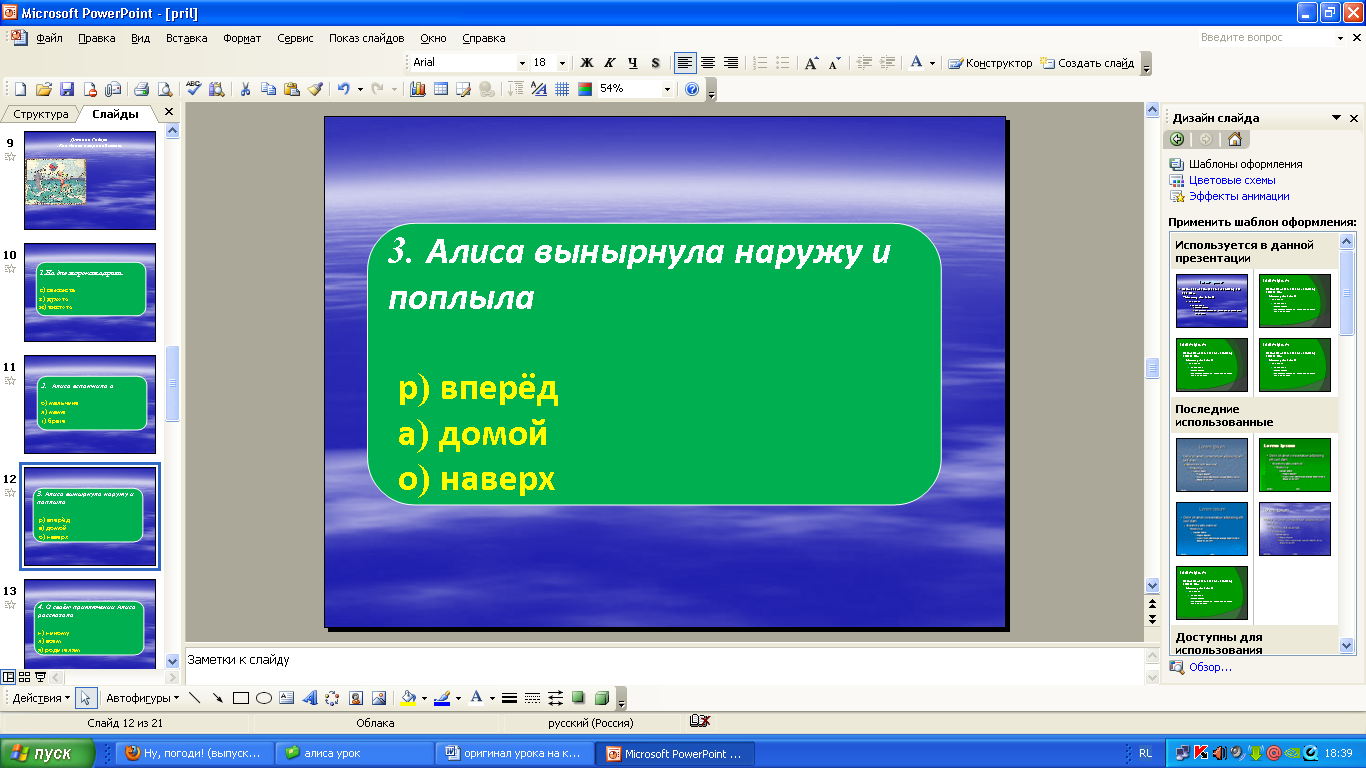This screenshot has width=1366, height=768.
Task: Open font color dropdown in formatting toolbar
Action: coord(932,62)
